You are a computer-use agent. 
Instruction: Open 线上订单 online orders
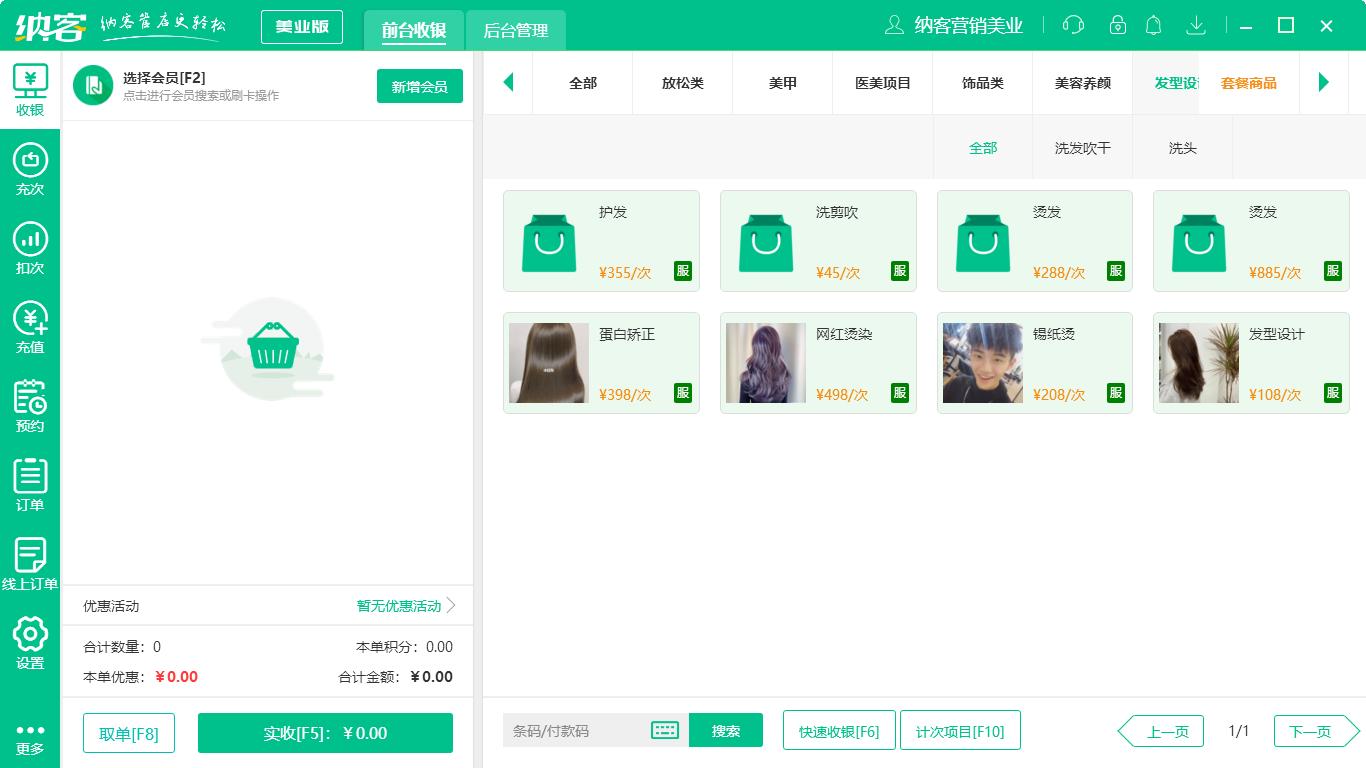30,562
